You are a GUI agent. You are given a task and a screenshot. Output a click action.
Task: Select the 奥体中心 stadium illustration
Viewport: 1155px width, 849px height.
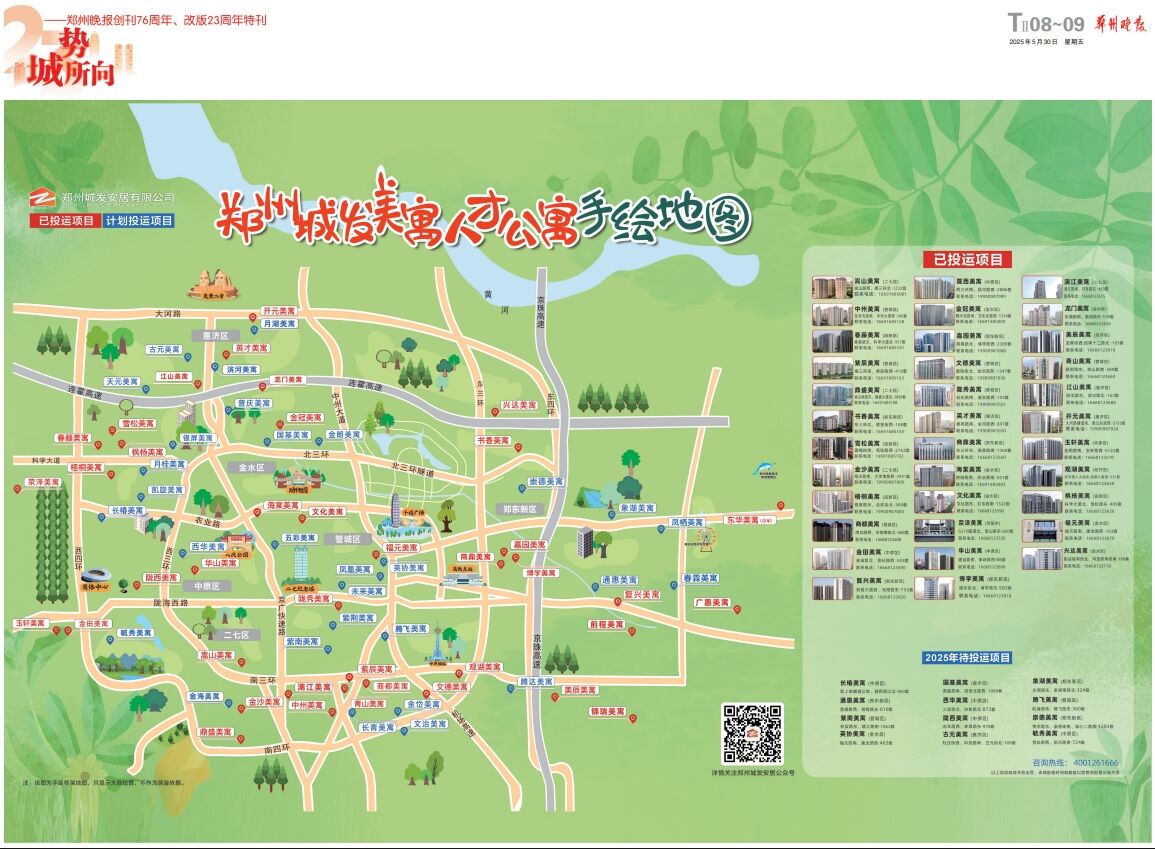point(95,579)
